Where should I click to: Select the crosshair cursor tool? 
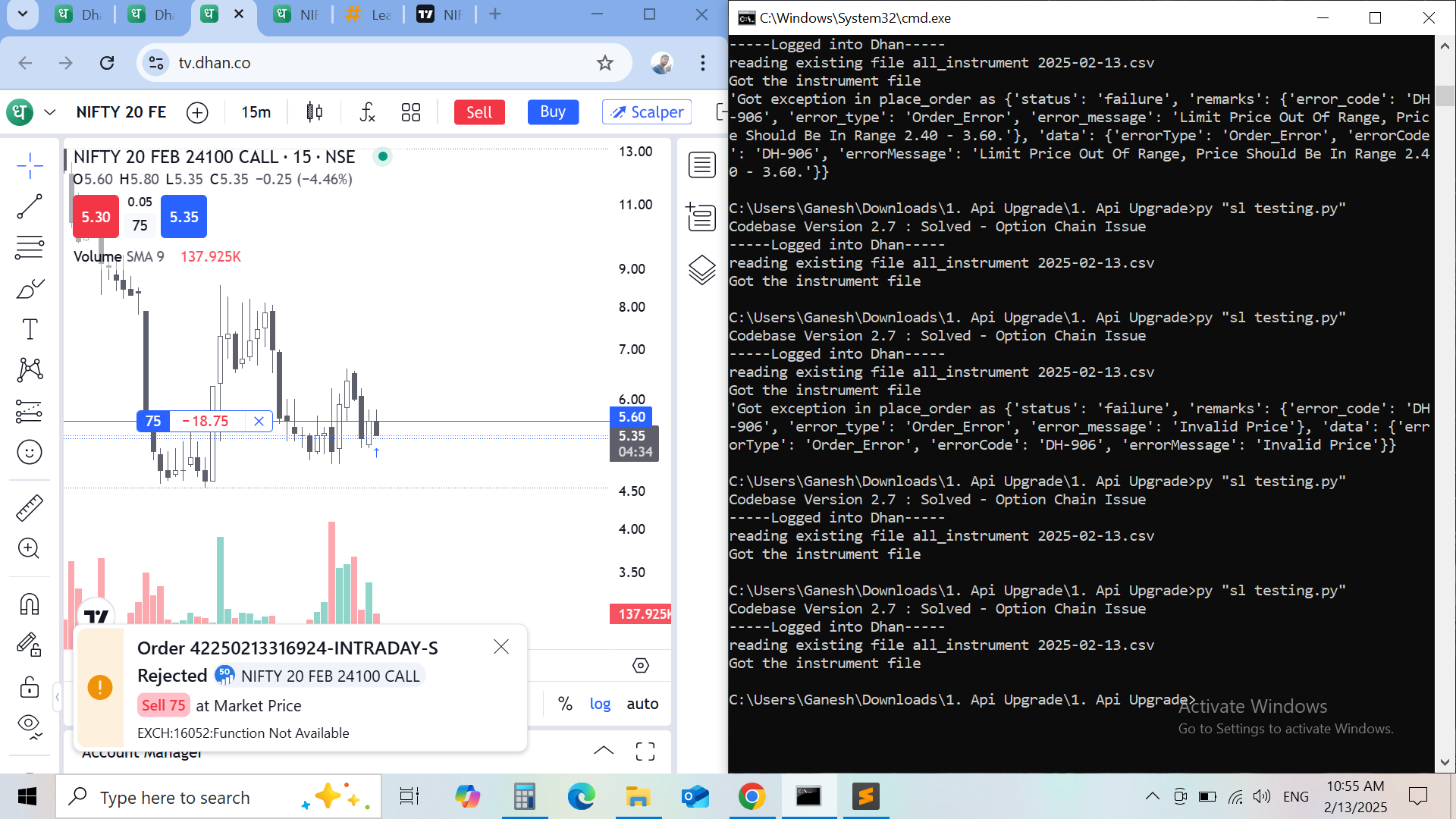pyautogui.click(x=30, y=165)
